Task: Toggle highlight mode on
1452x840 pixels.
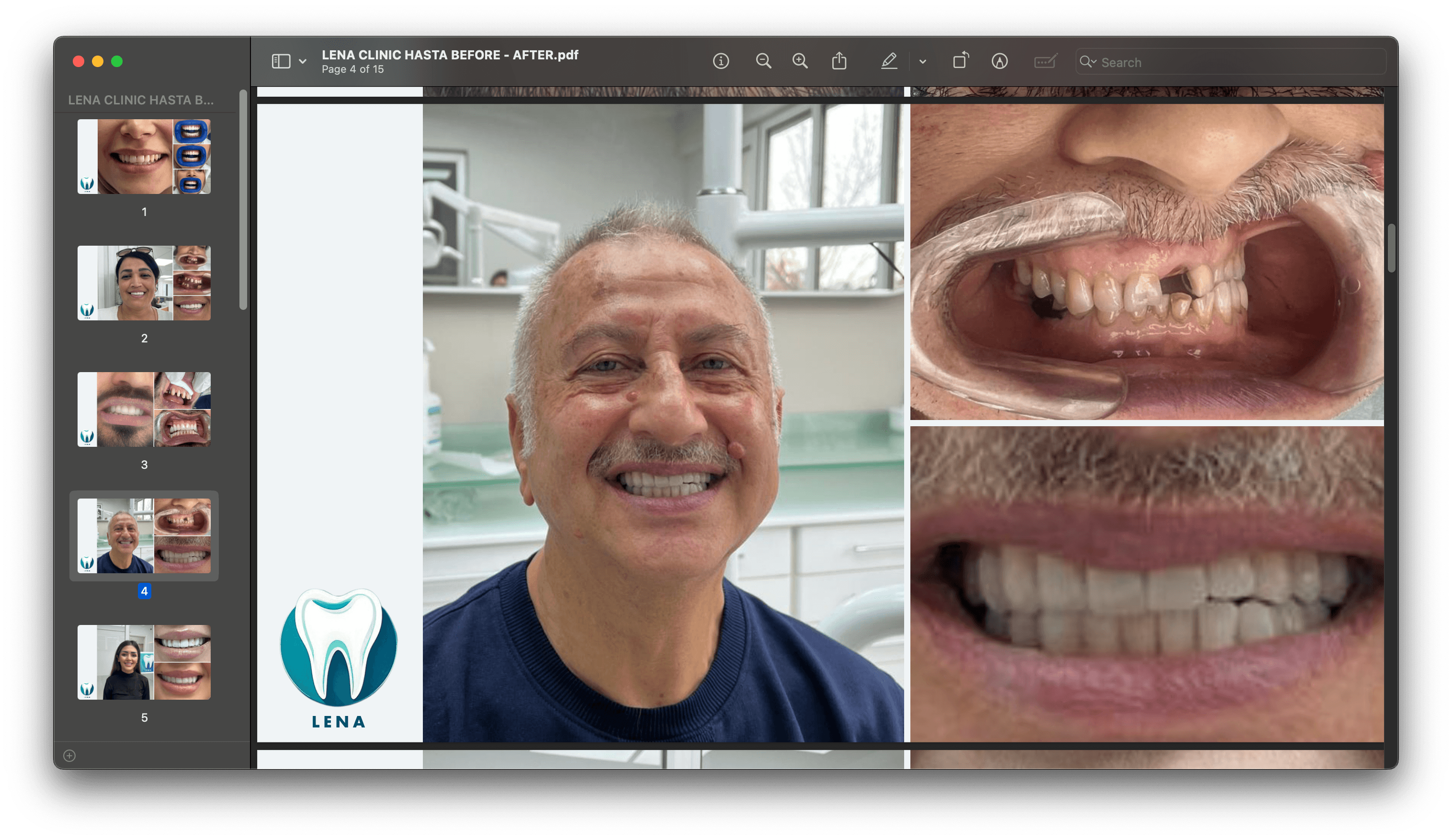Action: pyautogui.click(x=889, y=61)
